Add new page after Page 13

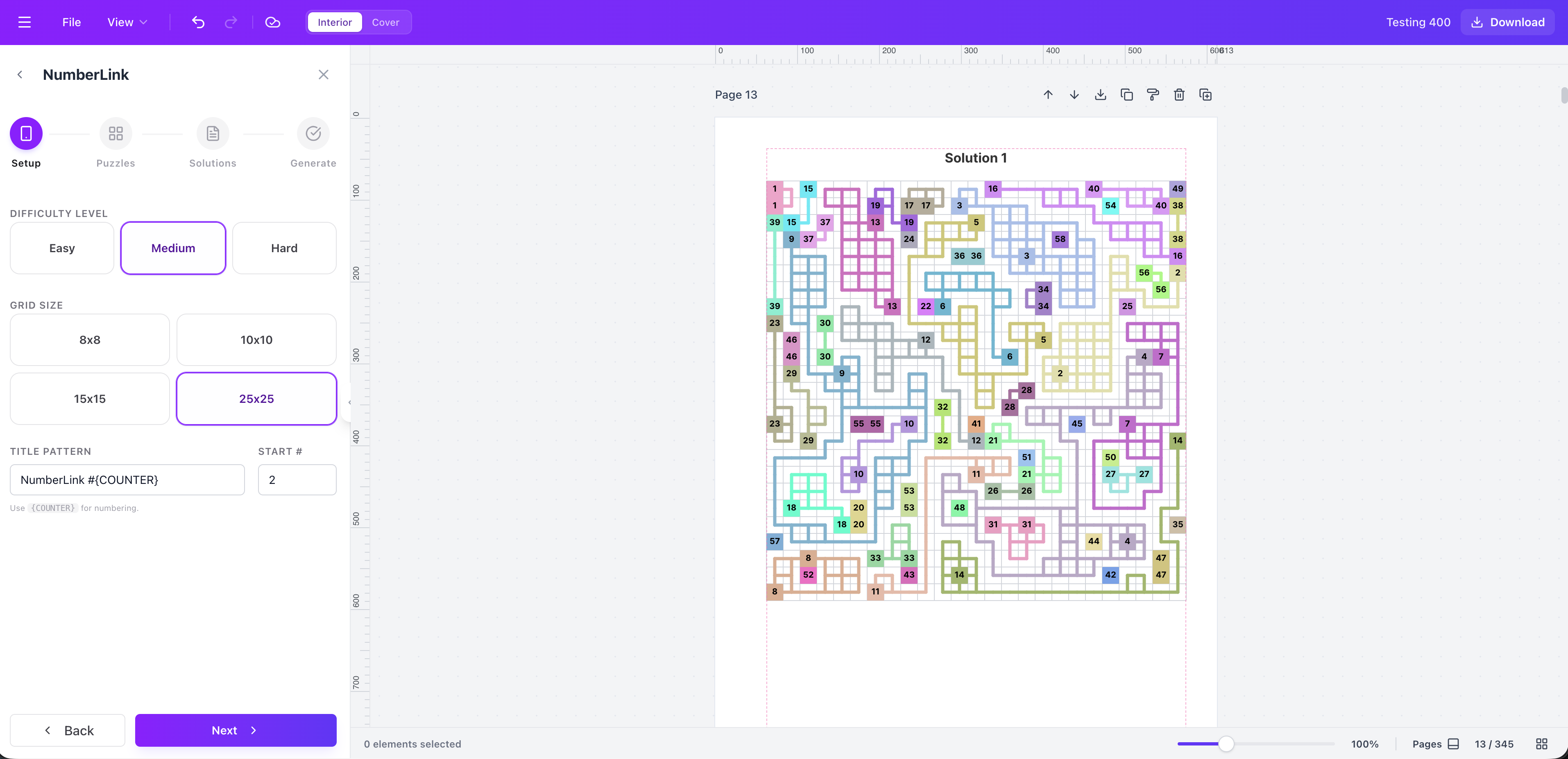click(x=1205, y=95)
